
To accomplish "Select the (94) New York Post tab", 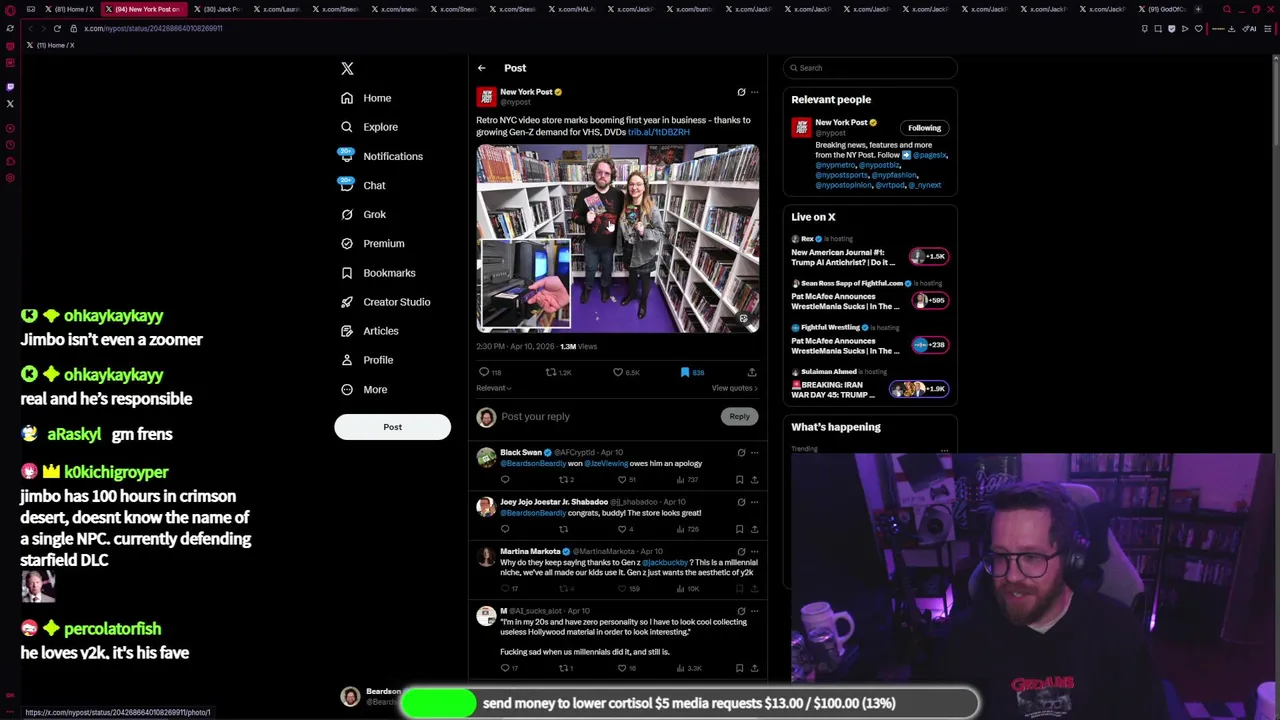I will [x=144, y=9].
